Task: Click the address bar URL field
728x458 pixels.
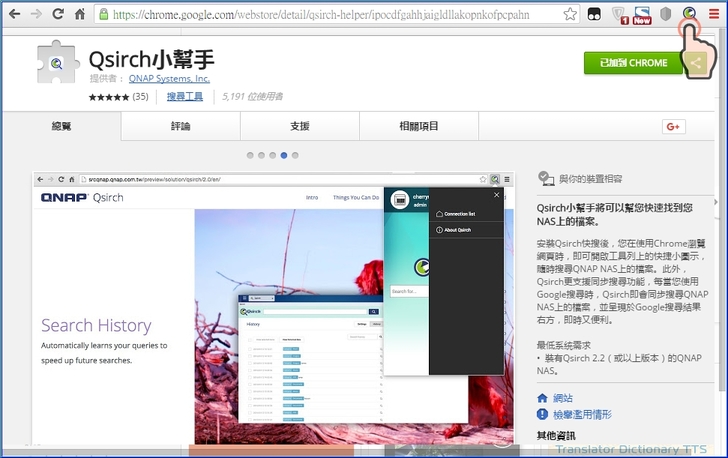Action: tap(330, 14)
